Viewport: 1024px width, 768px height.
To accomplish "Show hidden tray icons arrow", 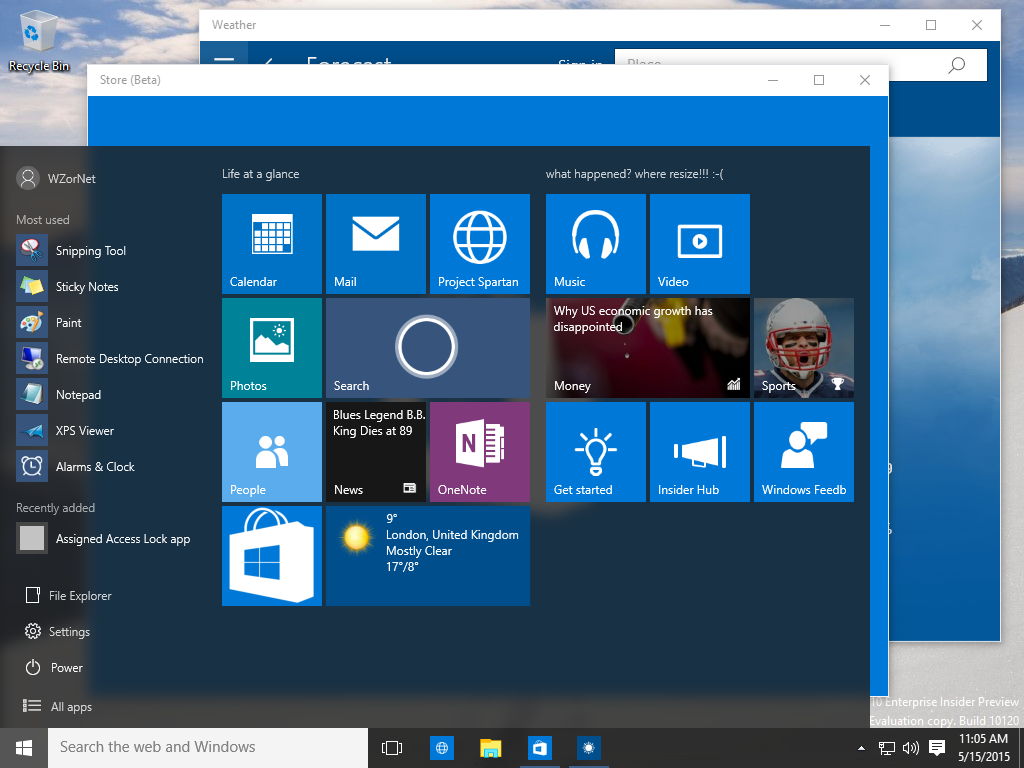I will 861,748.
